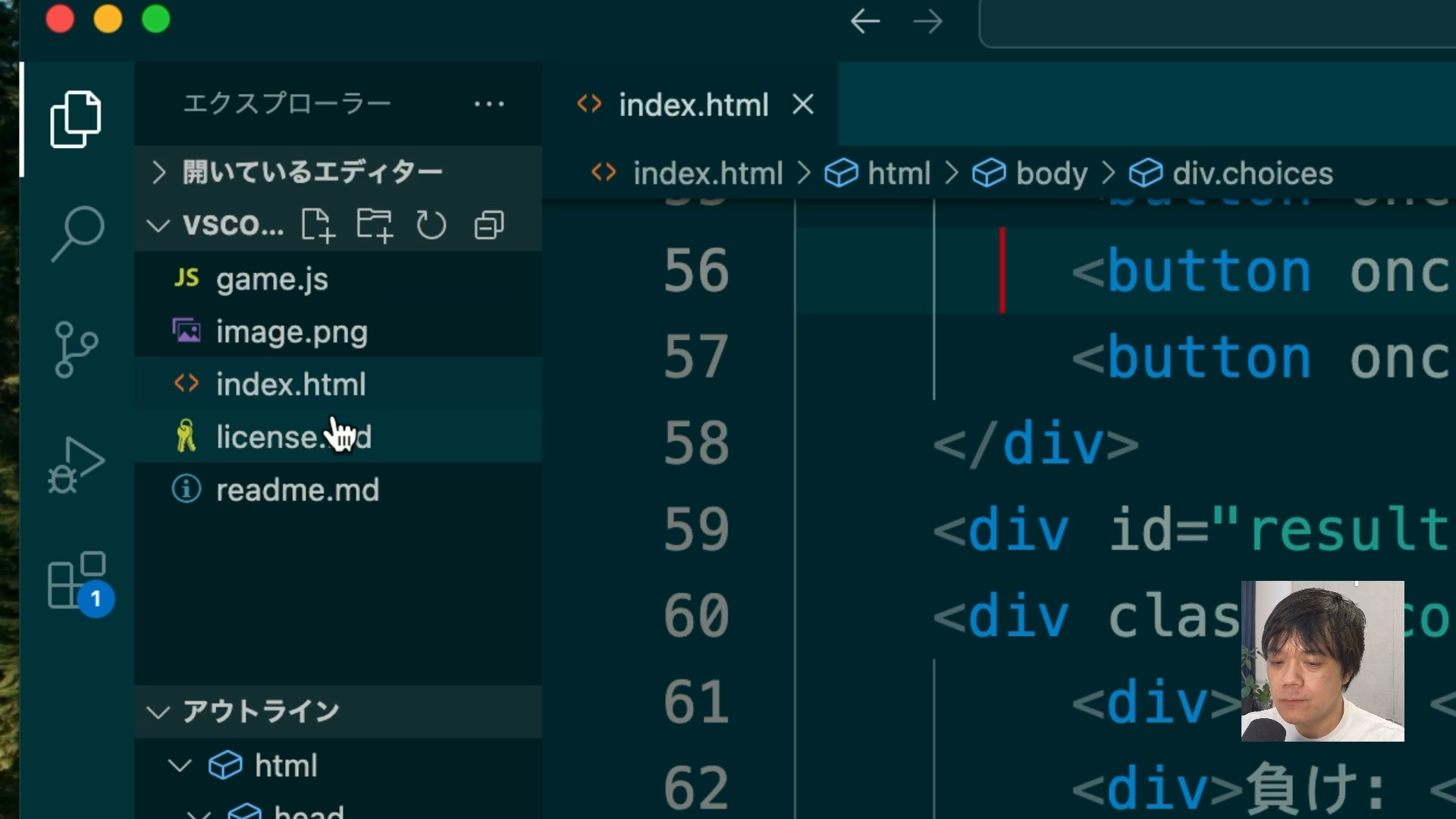Collapse the VSCO workspace folder
This screenshot has height=819, width=1456.
[158, 224]
